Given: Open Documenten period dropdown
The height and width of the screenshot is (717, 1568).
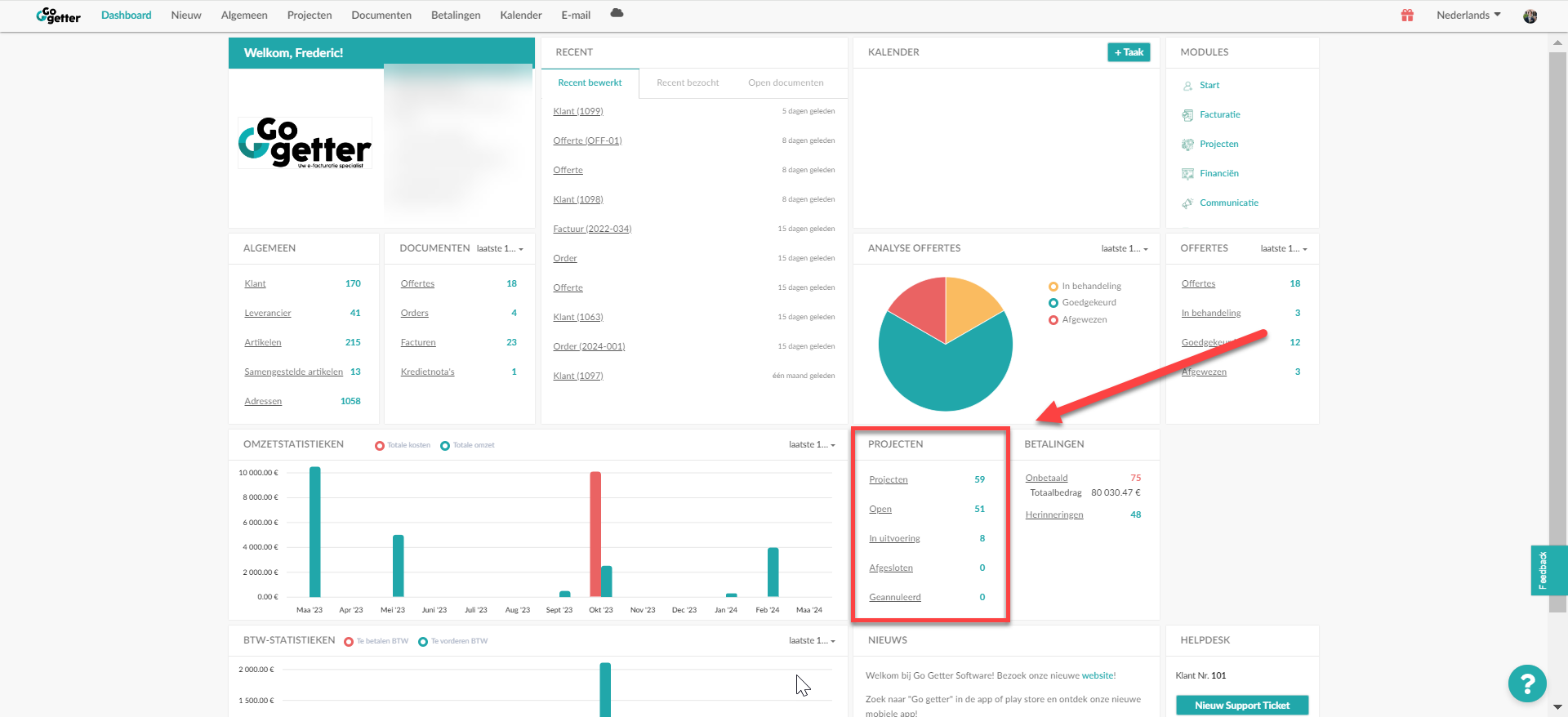Looking at the screenshot, I should tap(500, 249).
